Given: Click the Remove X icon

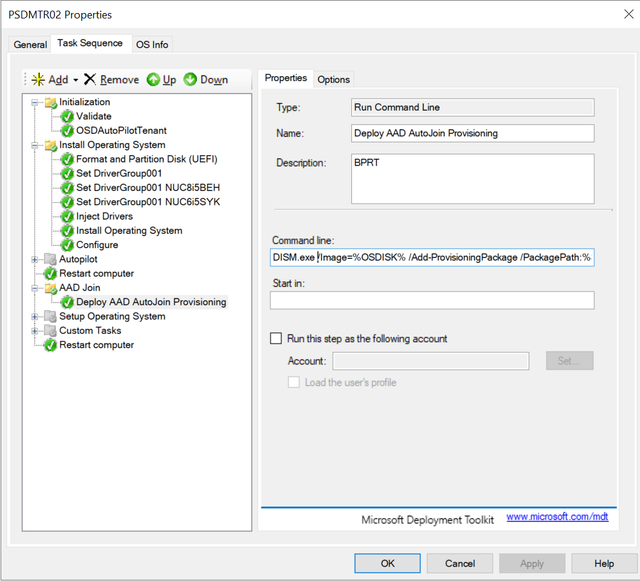Looking at the screenshot, I should (90, 79).
